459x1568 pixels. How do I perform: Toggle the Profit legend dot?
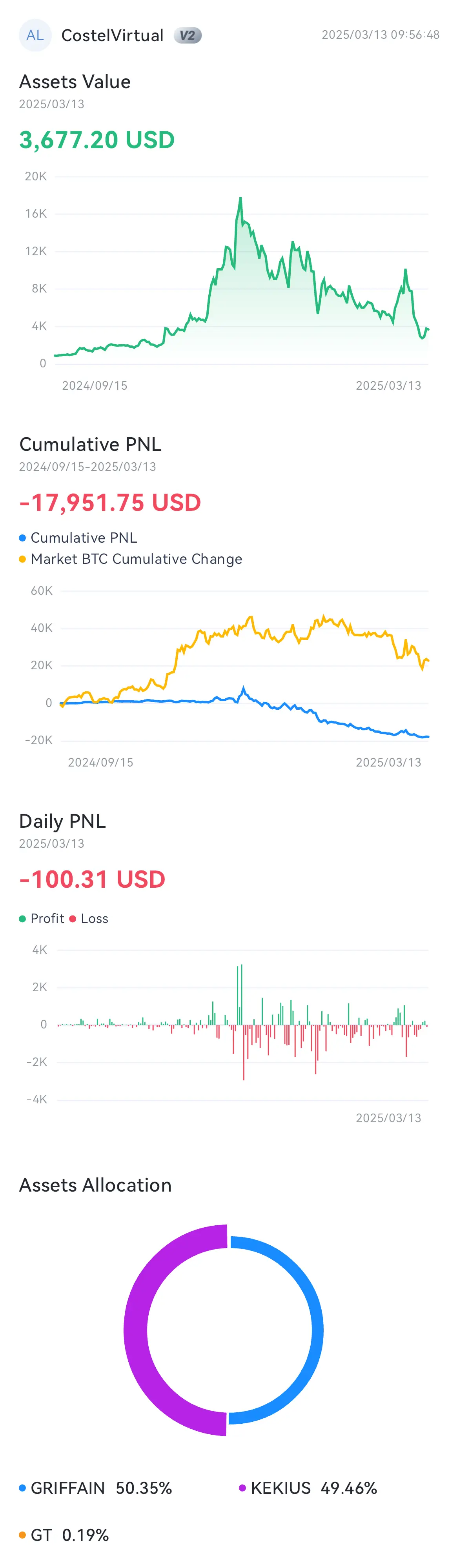click(22, 919)
